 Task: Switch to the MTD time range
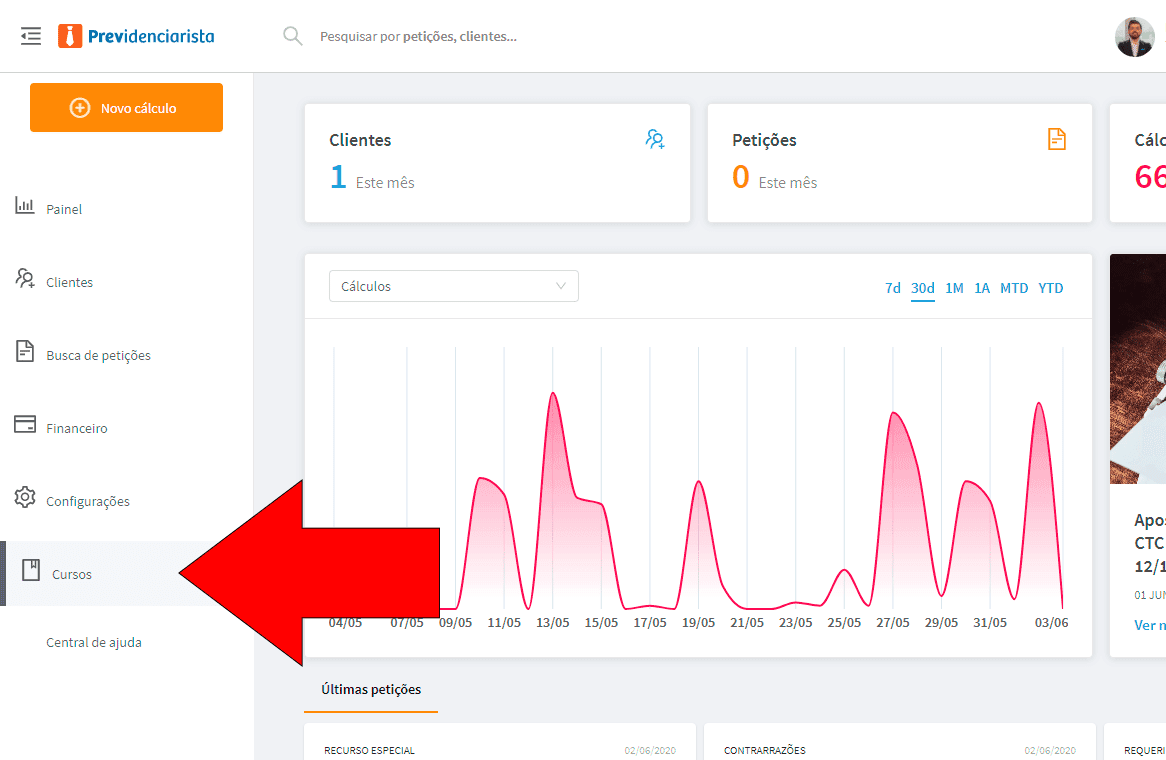coord(1013,288)
